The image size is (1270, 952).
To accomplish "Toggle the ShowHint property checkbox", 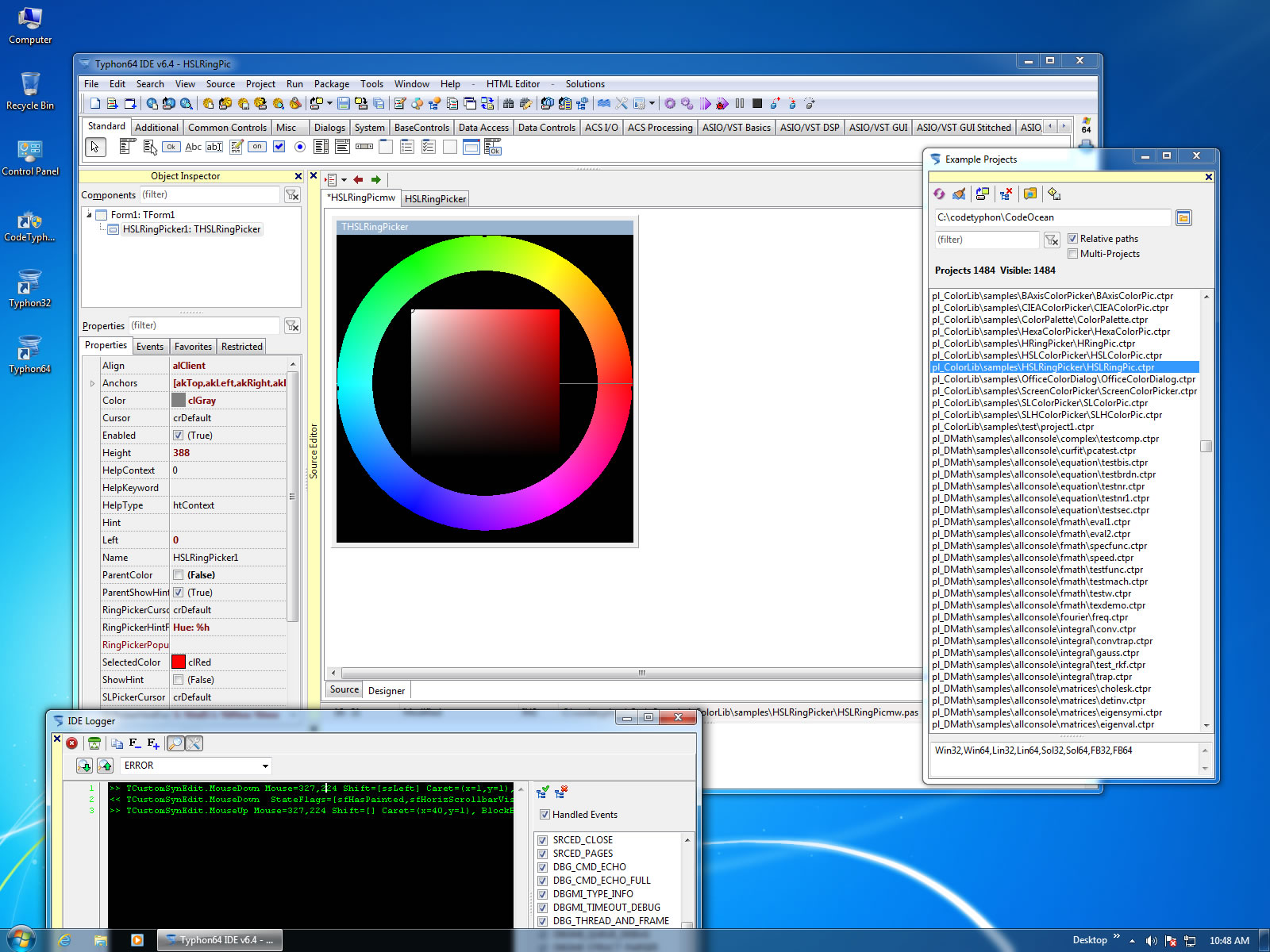I will coord(179,680).
